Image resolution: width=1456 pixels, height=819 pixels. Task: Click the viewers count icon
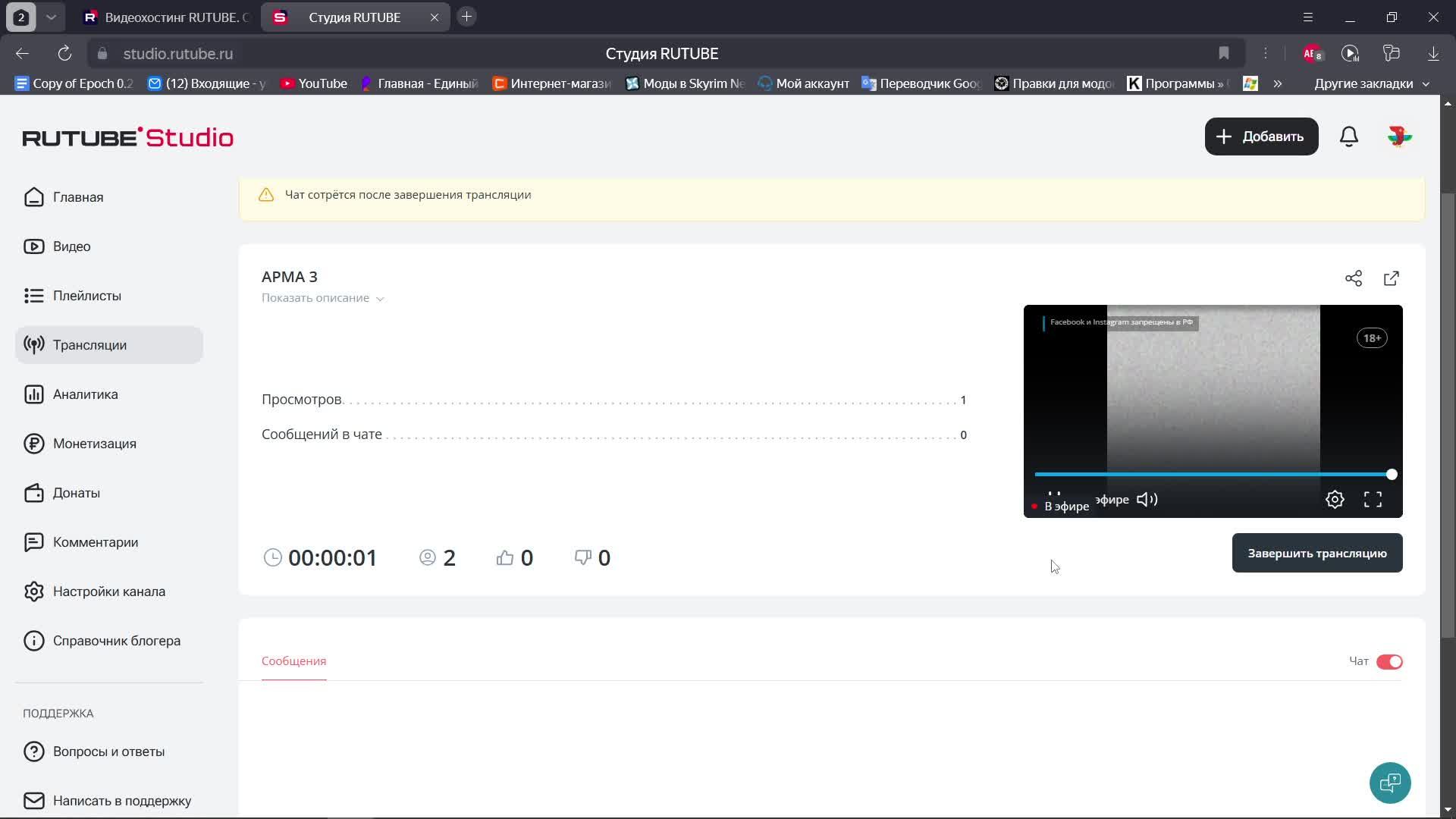pyautogui.click(x=428, y=558)
